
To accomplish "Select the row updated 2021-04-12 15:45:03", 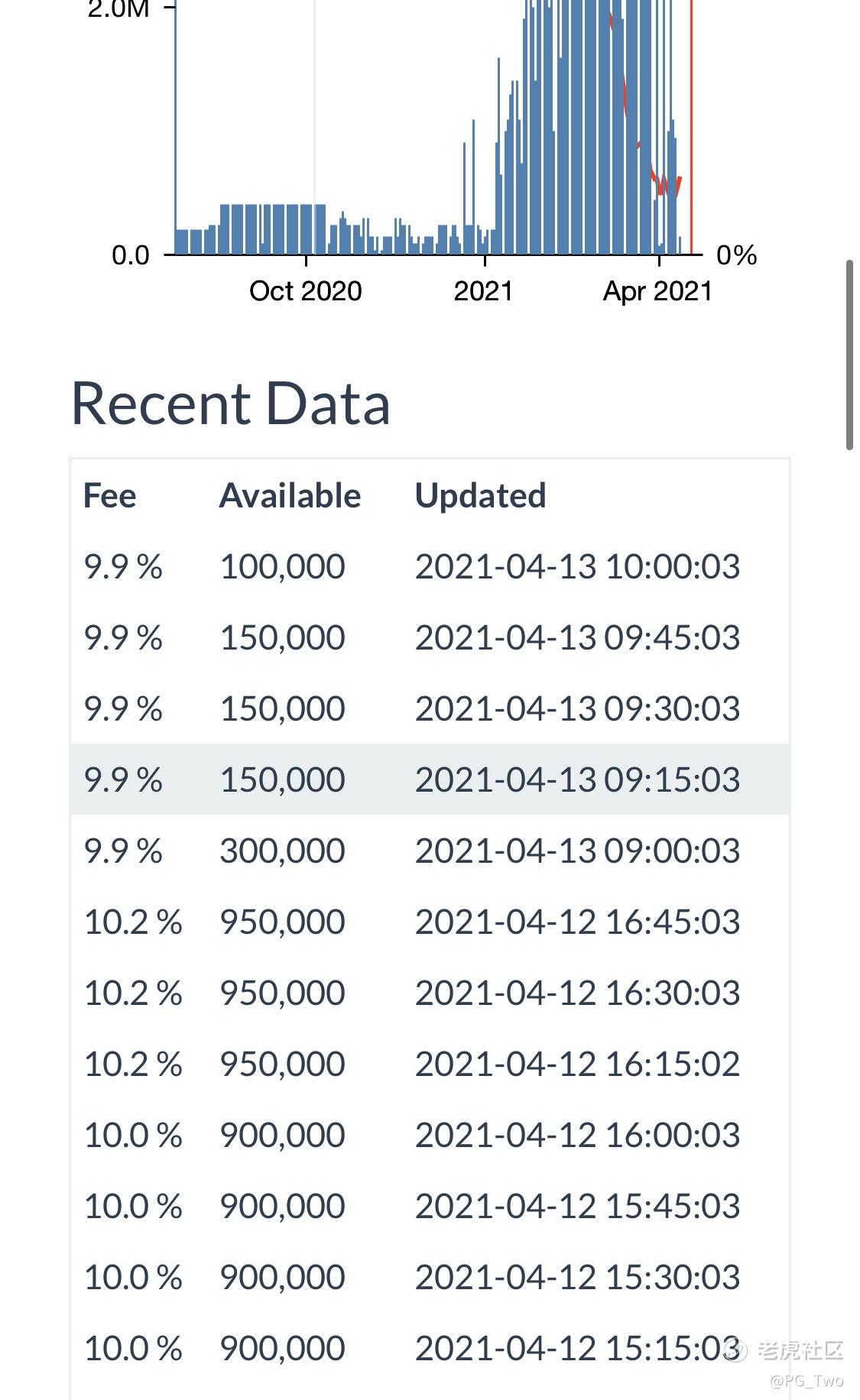I will 430,1206.
